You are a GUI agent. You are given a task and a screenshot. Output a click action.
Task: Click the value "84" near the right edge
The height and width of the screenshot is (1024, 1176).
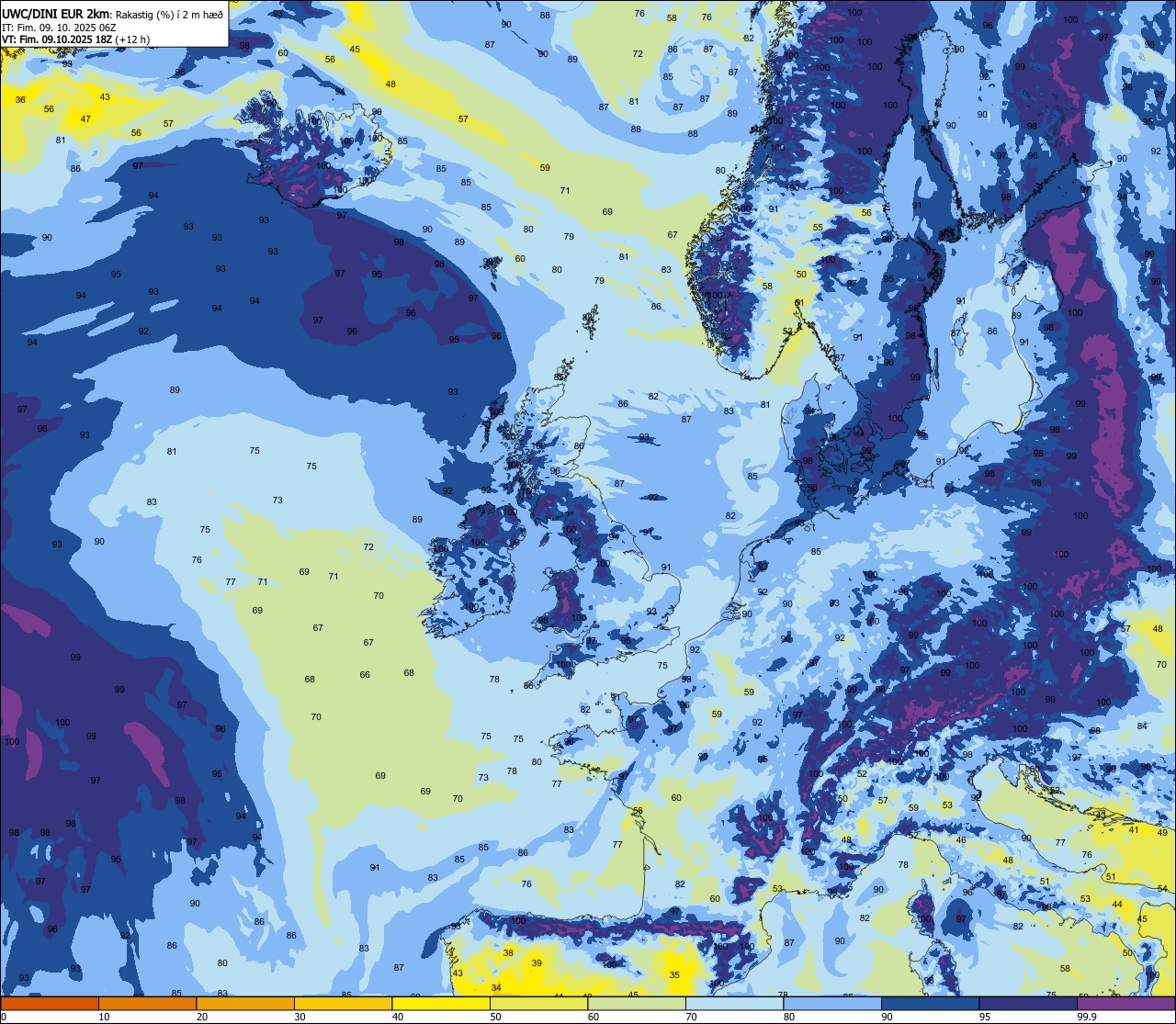(x=1142, y=726)
